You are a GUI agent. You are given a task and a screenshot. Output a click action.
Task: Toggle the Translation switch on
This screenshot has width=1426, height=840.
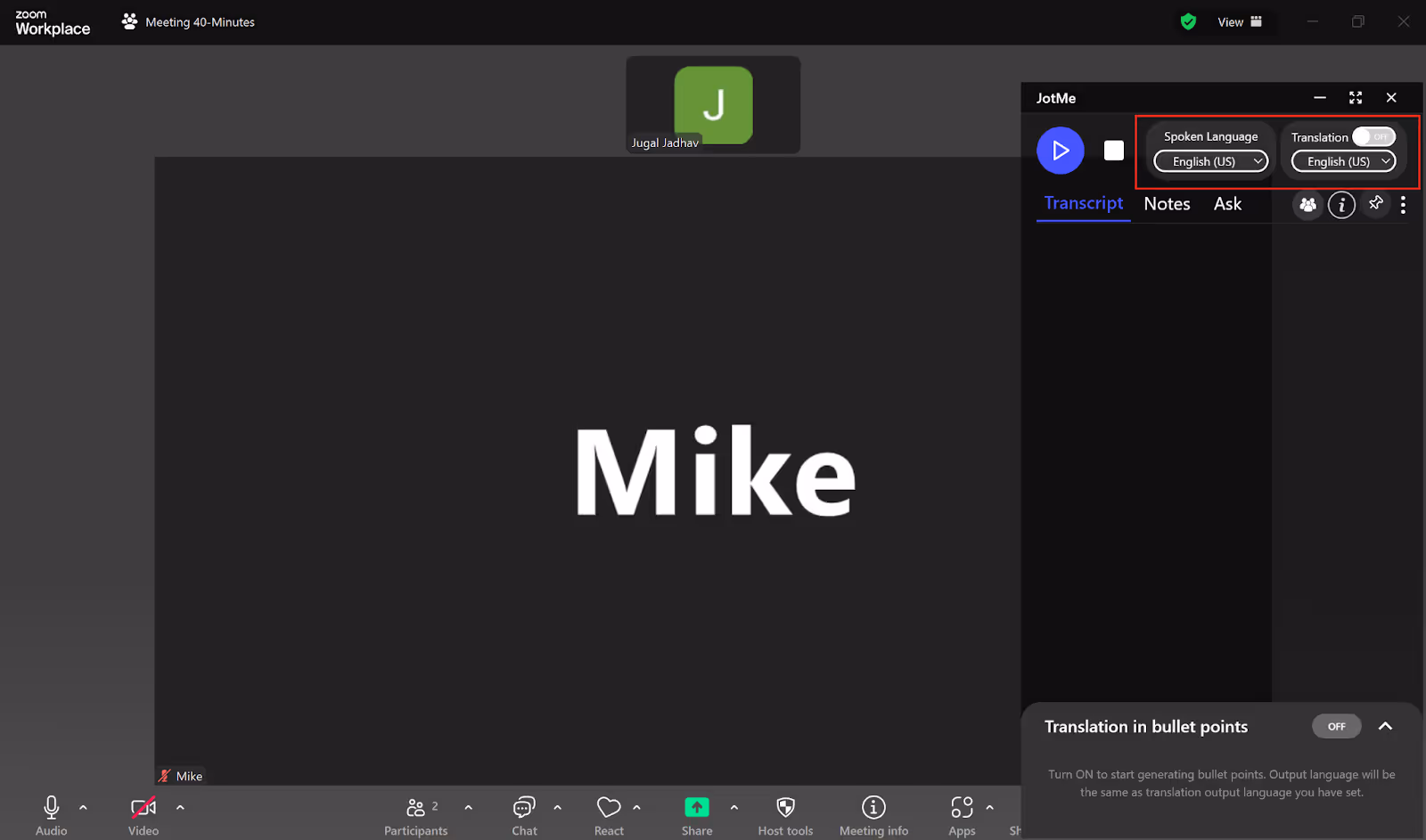coord(1373,136)
